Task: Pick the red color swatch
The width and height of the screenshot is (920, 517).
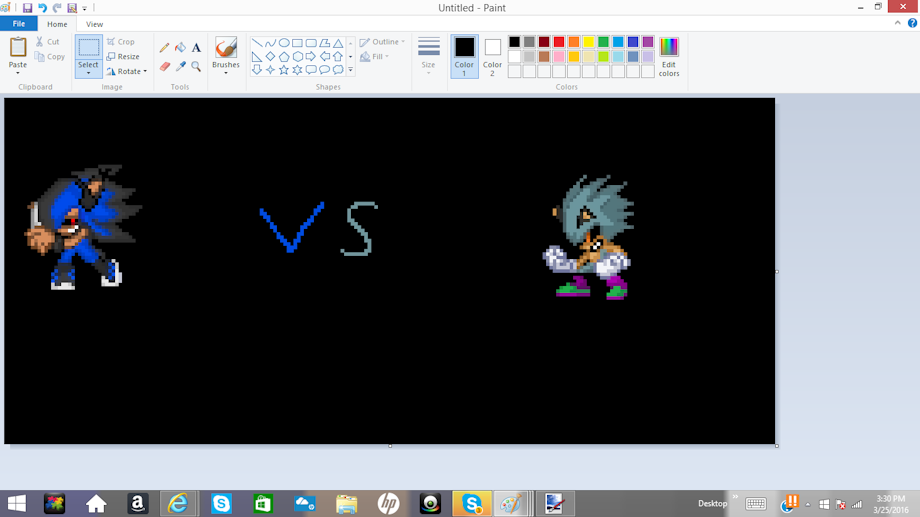Action: coord(559,42)
